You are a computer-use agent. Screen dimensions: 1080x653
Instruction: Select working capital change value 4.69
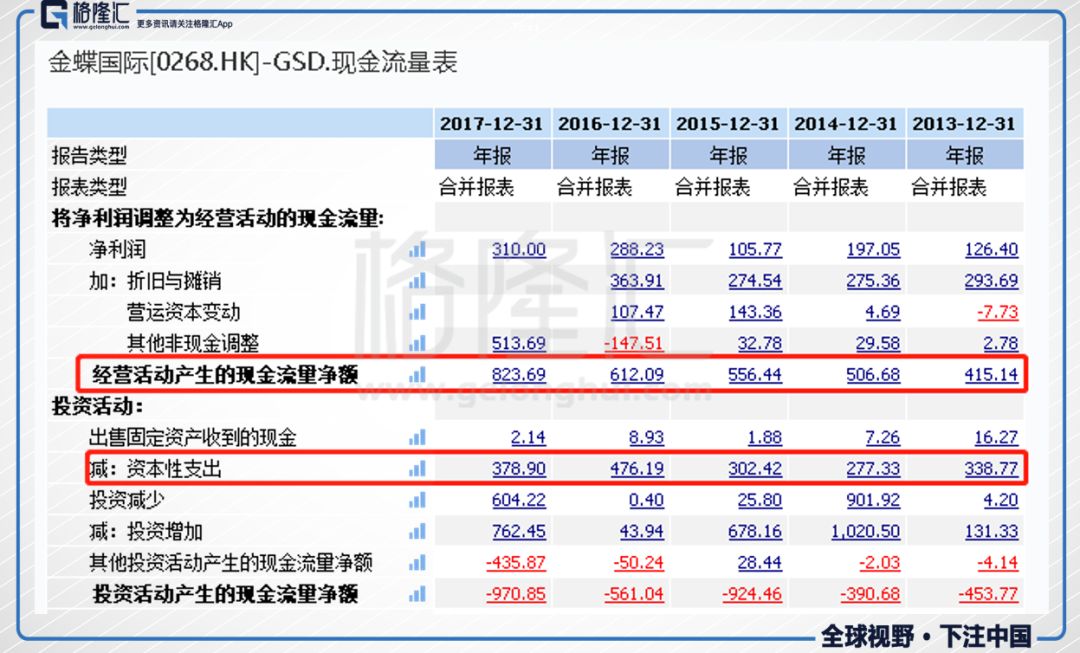click(x=883, y=312)
